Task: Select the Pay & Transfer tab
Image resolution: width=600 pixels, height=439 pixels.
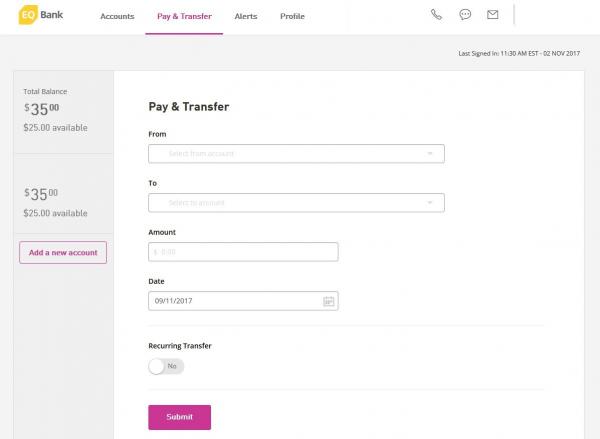Action: click(x=184, y=17)
